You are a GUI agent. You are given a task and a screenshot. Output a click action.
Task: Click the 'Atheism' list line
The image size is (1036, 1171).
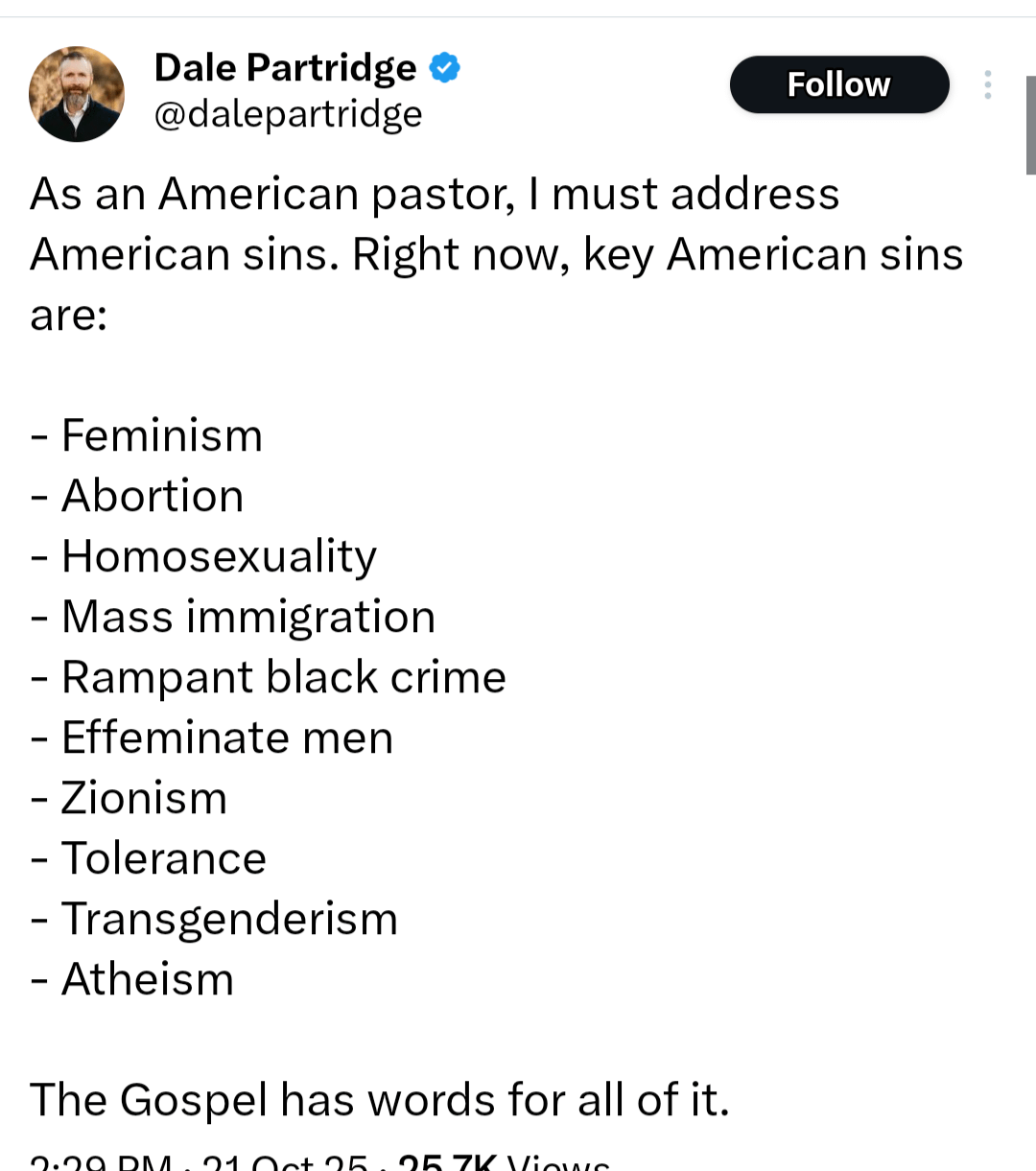tap(147, 979)
